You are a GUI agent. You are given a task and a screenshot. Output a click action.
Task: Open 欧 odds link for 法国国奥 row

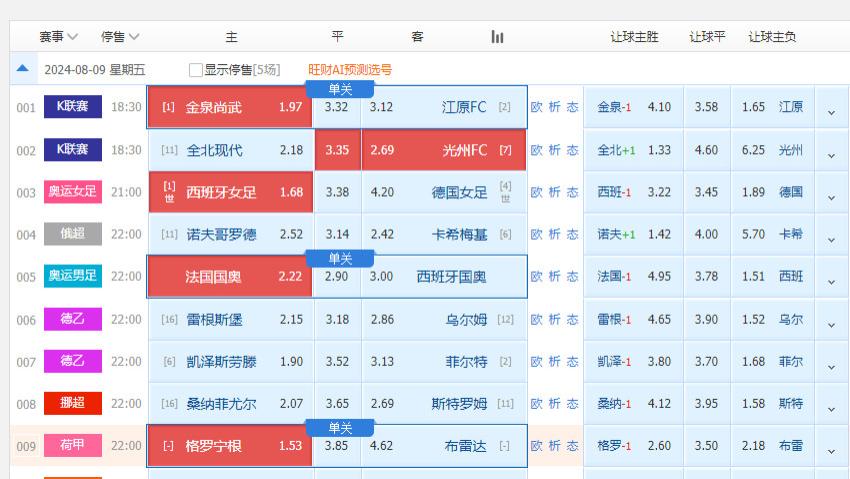click(x=537, y=277)
